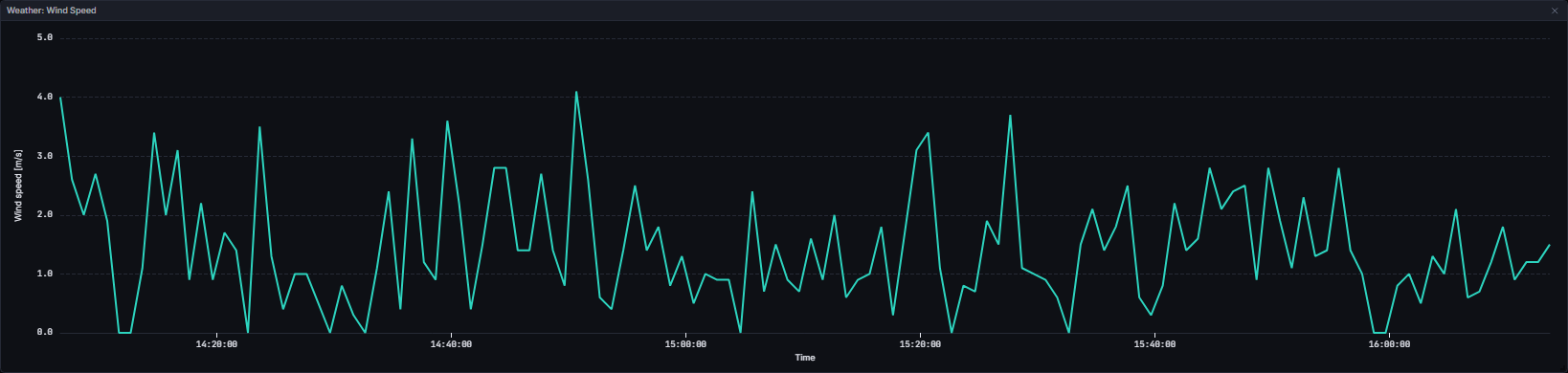Click the 15:20:00 time tick label
The image size is (1568, 373).
click(920, 344)
